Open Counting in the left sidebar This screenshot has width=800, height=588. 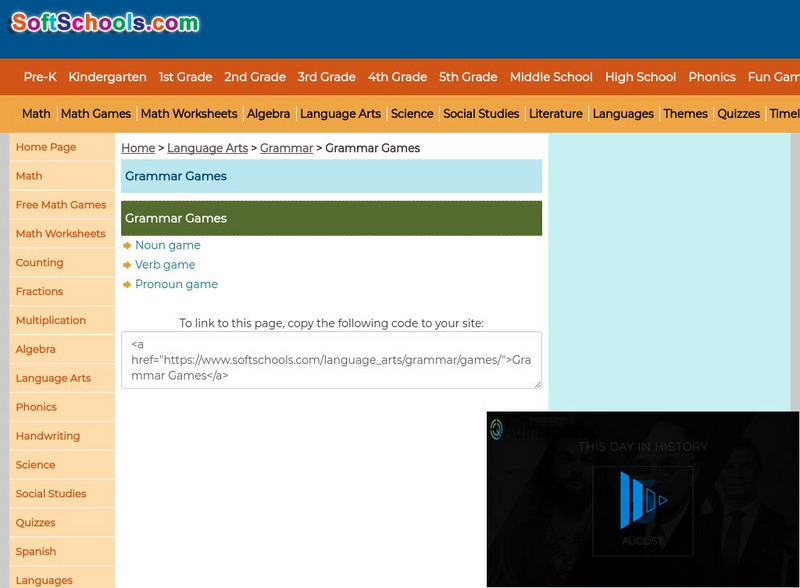(x=62, y=262)
